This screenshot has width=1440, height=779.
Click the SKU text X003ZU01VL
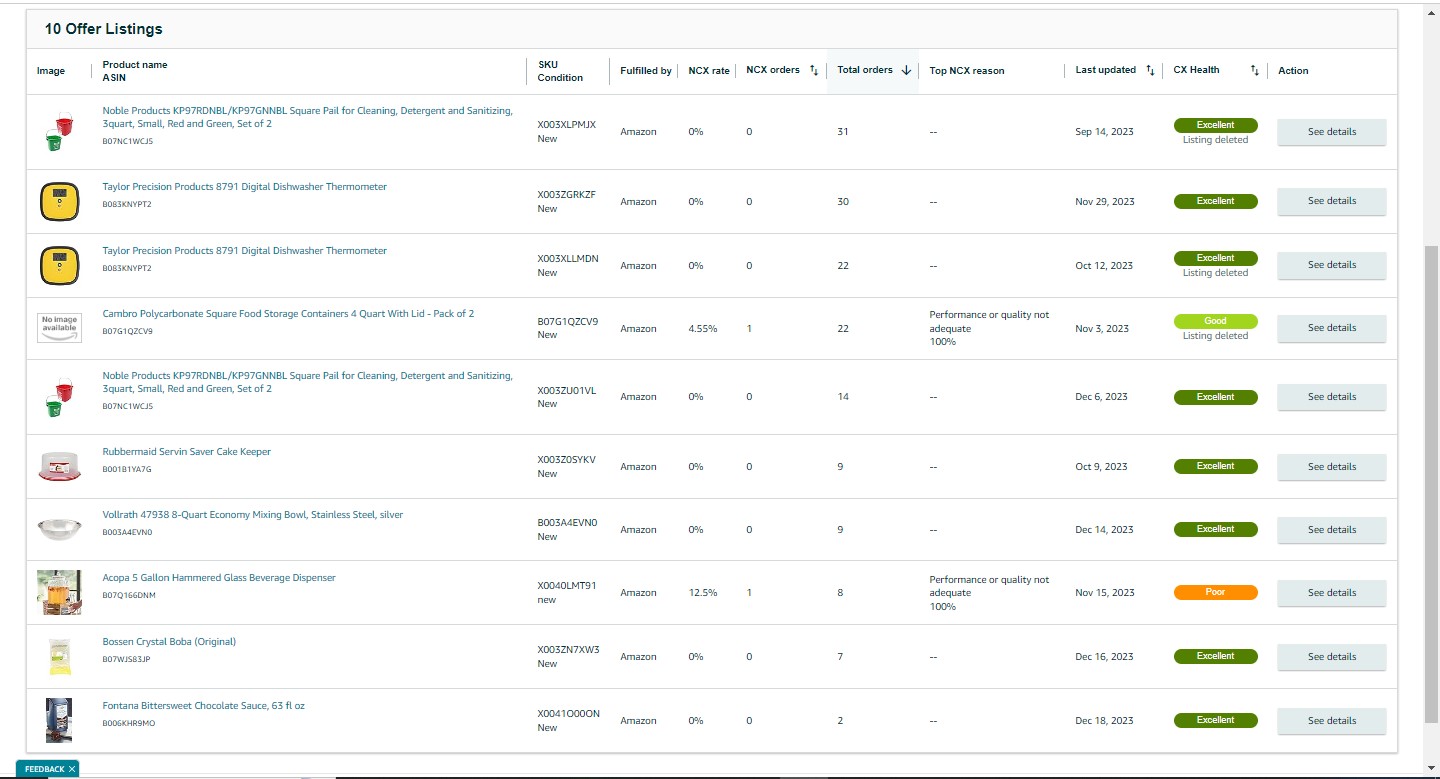(x=566, y=391)
